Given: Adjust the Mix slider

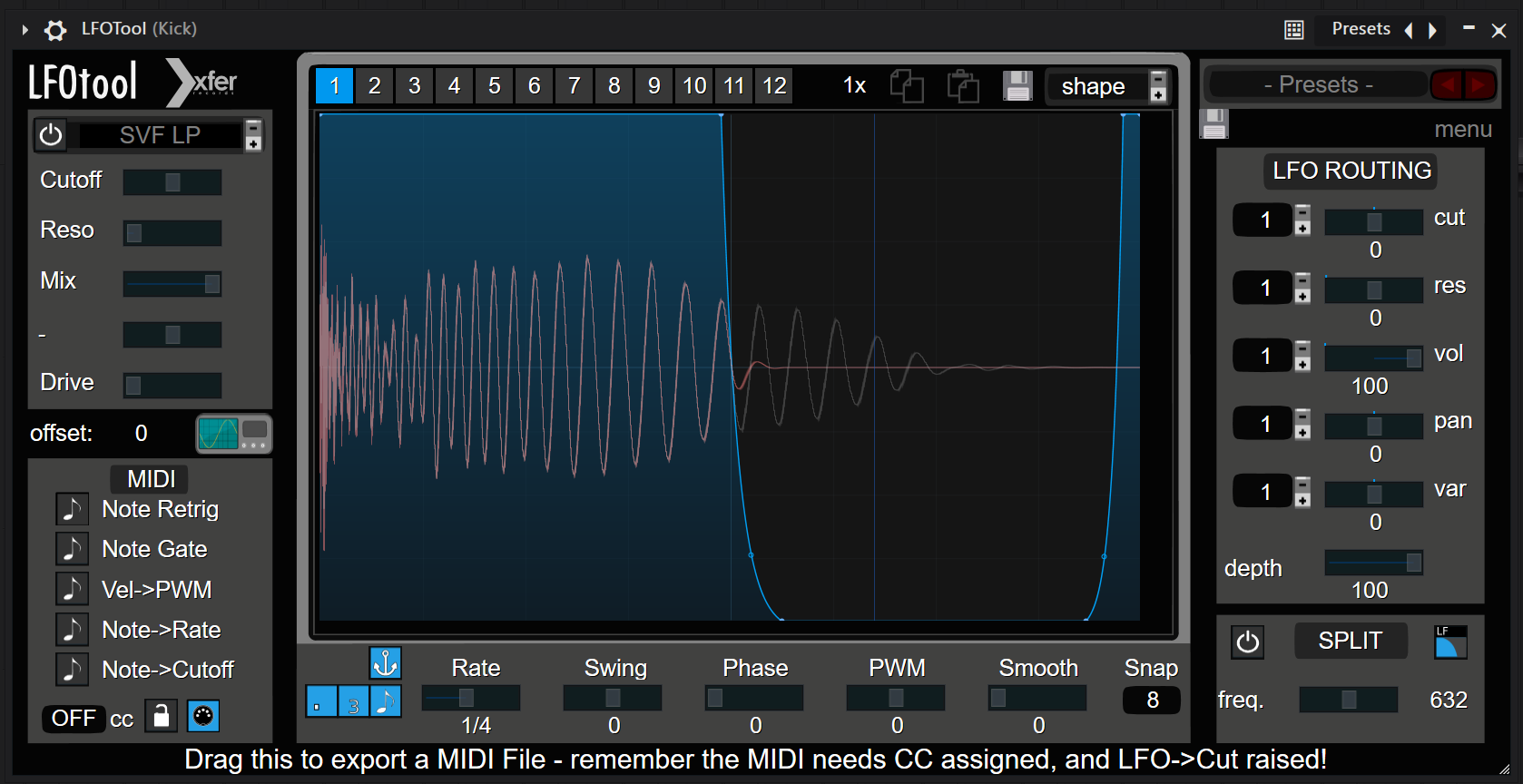Looking at the screenshot, I should point(172,284).
